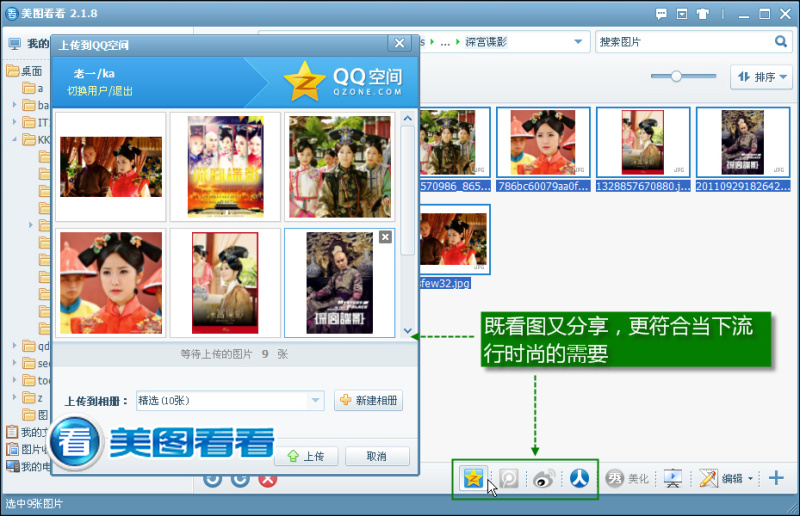Viewport: 800px width, 516px height.
Task: Click the 新建相册 button
Action: (368, 400)
